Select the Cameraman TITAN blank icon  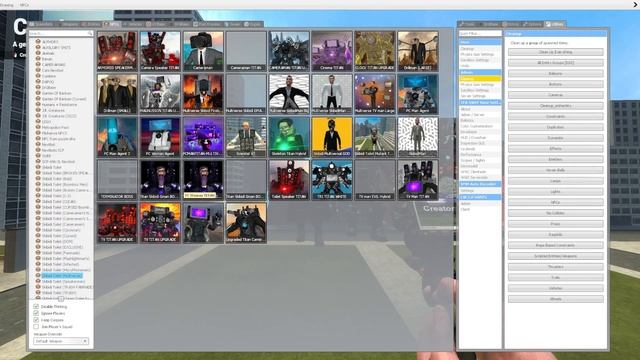(x=246, y=51)
